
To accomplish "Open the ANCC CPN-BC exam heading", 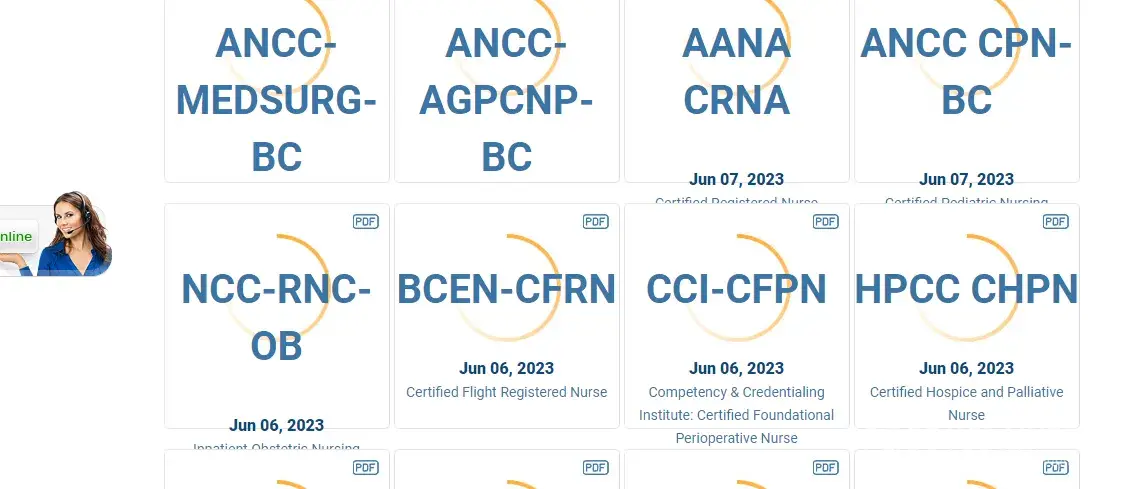I will coord(967,72).
